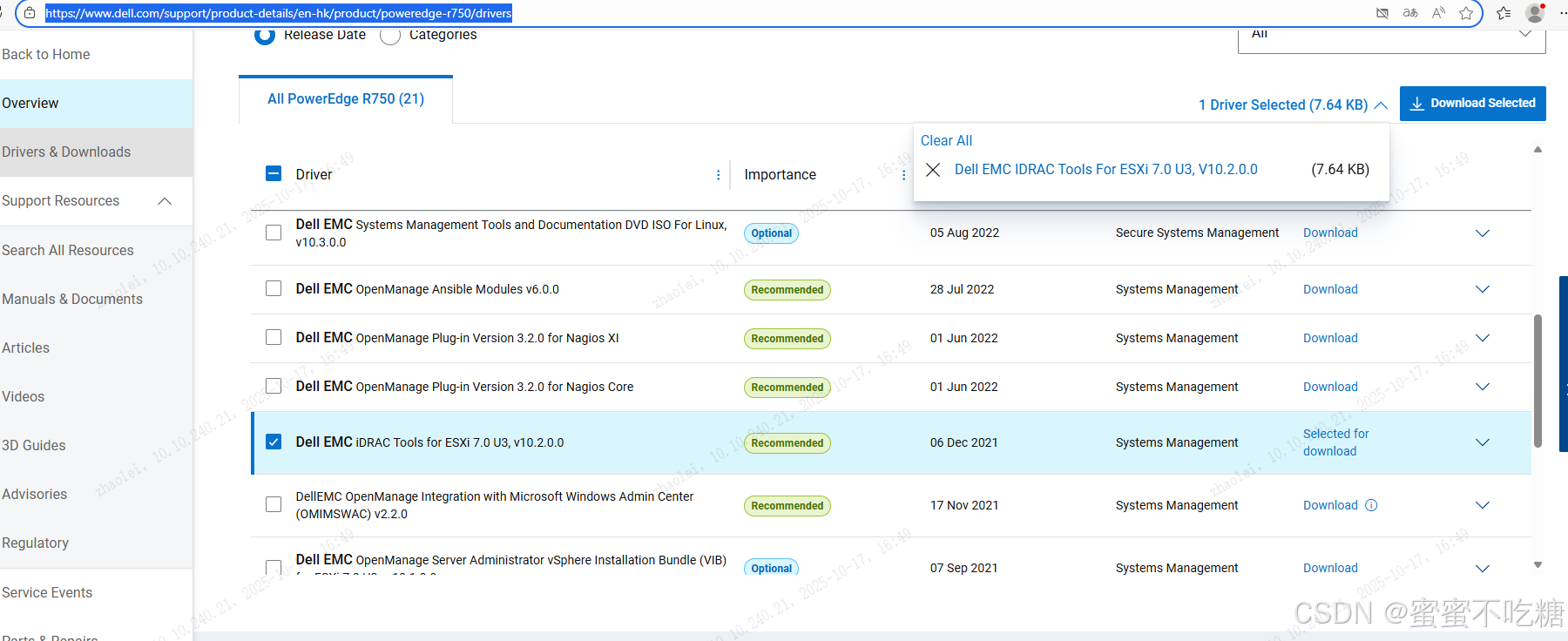Expand details for OMIMSWAC v2.2.0 row
The height and width of the screenshot is (641, 1568).
[x=1483, y=505]
